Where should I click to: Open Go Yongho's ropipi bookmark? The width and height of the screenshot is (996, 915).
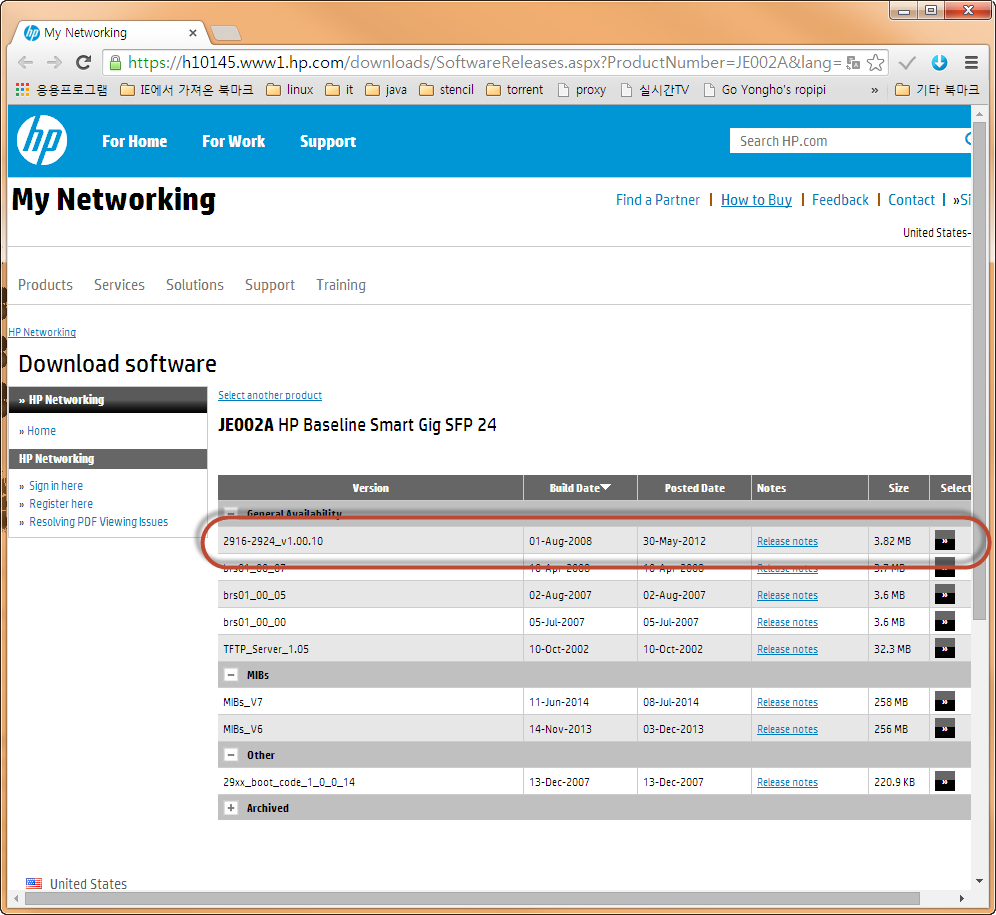(x=765, y=90)
